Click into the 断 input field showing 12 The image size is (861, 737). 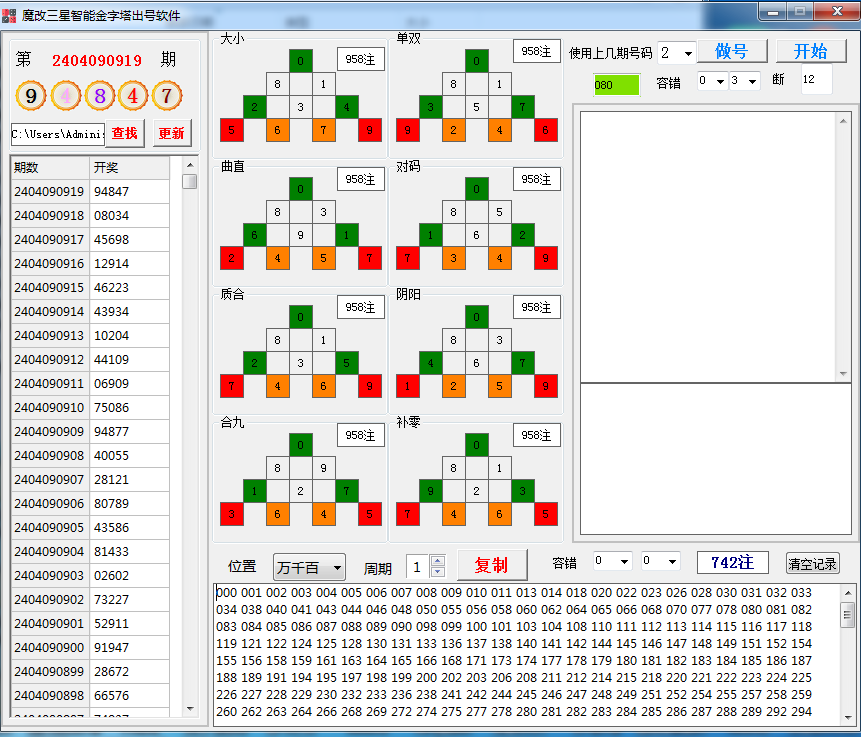[x=815, y=80]
